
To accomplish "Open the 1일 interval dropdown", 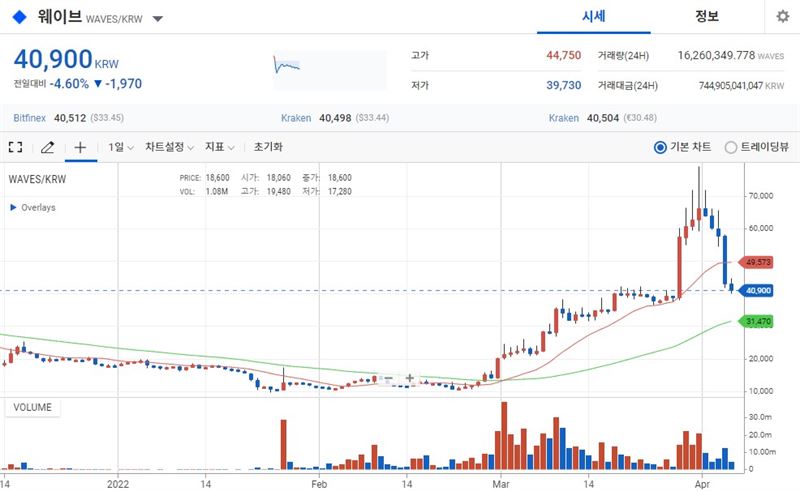I will [121, 147].
